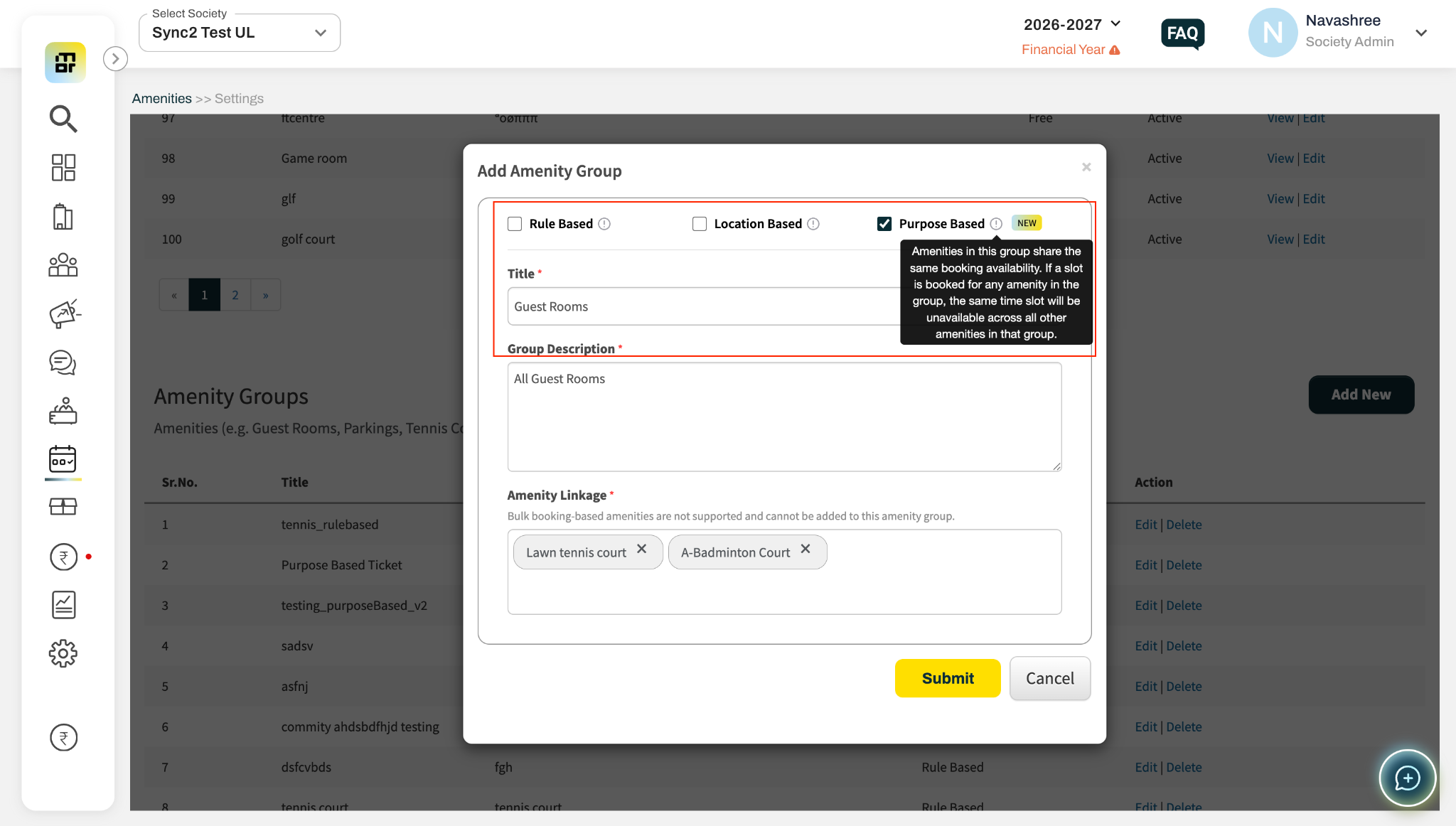
Task: Click the app logo in sidebar
Action: [65, 63]
